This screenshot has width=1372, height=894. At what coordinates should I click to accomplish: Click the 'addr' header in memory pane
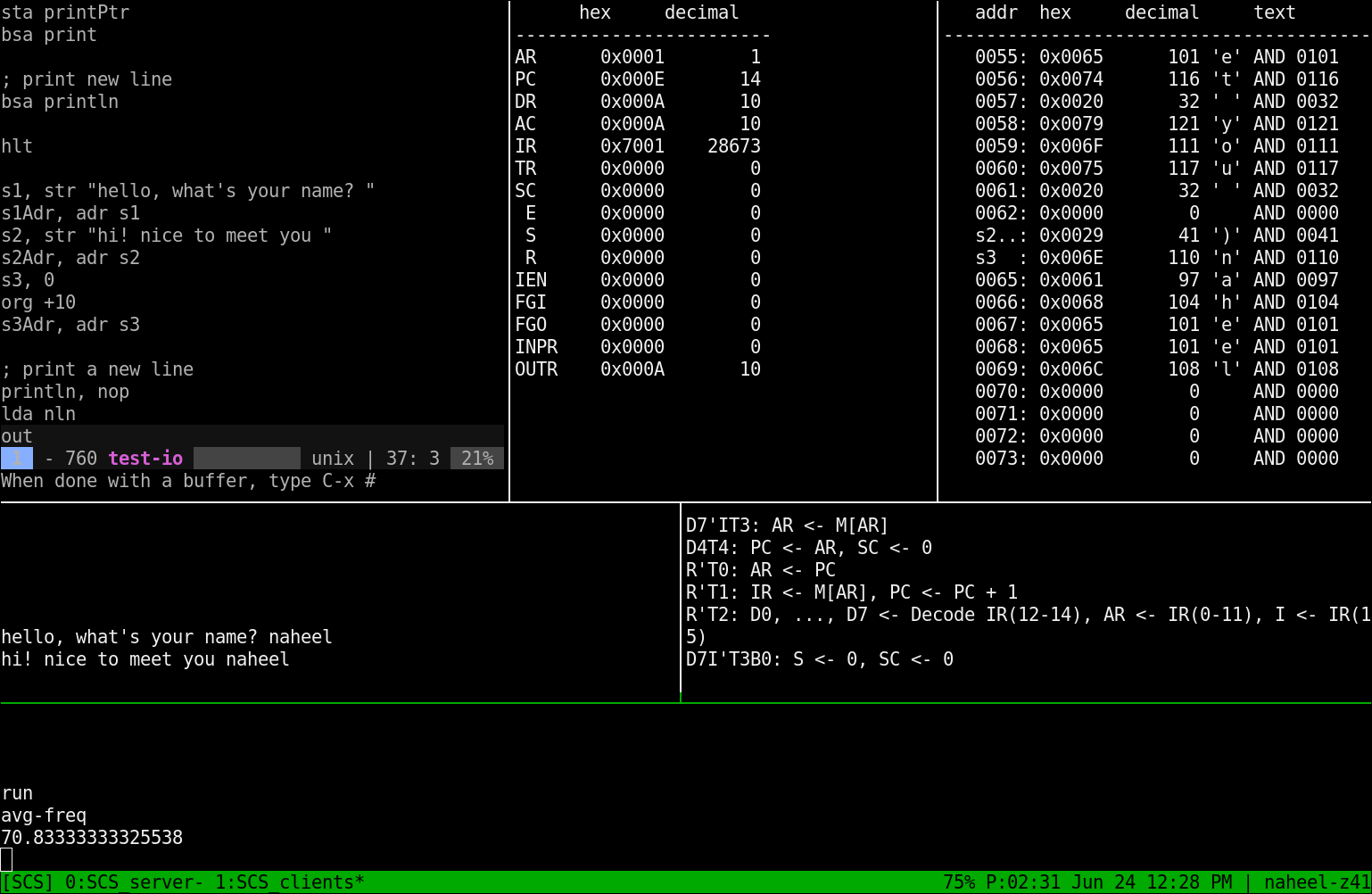[x=996, y=12]
